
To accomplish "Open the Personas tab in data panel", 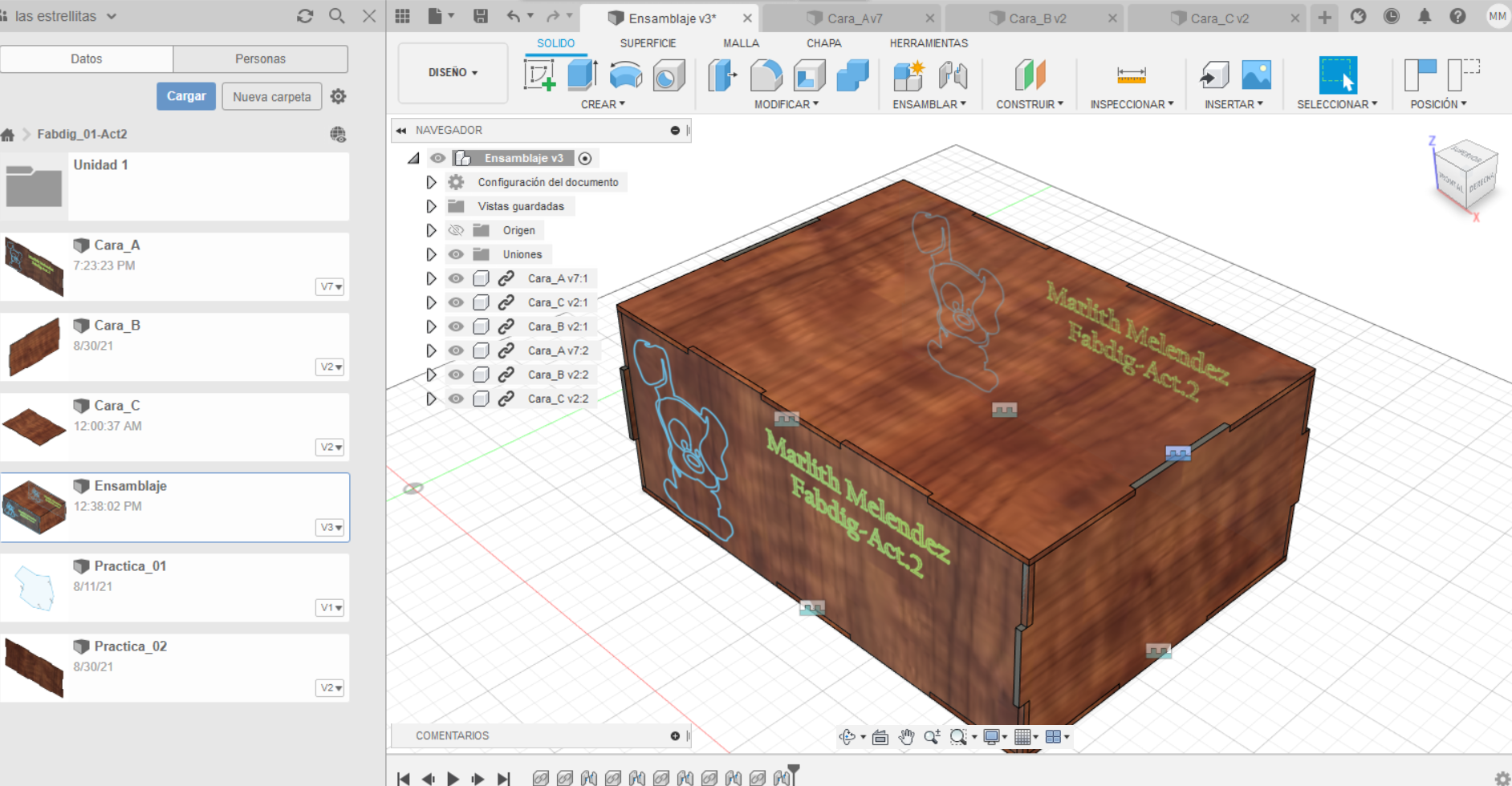I will point(260,59).
